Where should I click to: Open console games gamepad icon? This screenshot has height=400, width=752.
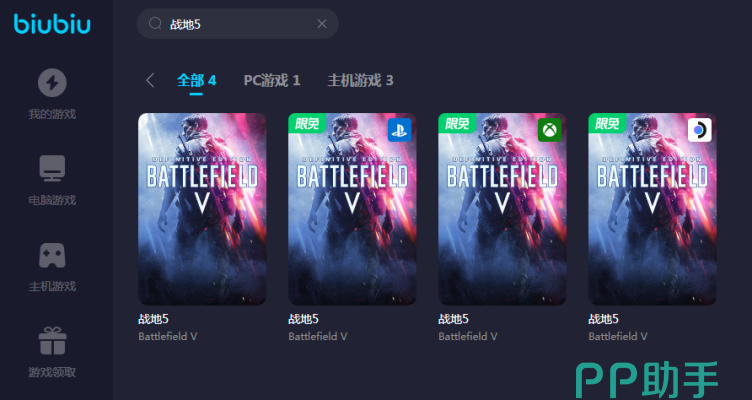(x=52, y=255)
